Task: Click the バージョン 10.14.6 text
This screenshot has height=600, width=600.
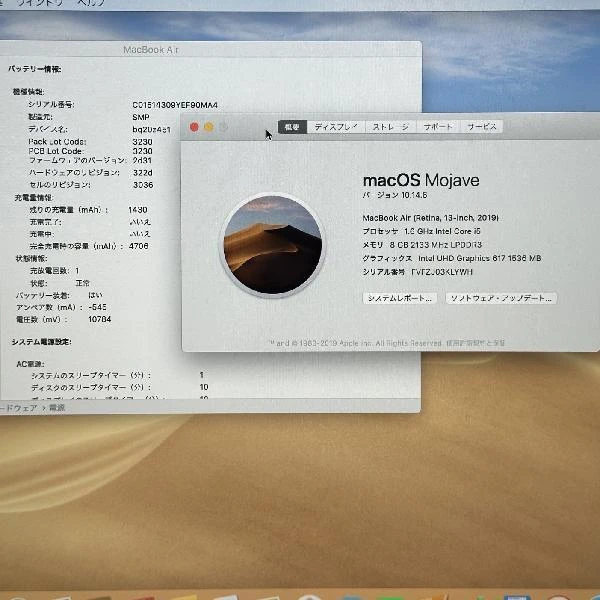Action: (x=395, y=195)
